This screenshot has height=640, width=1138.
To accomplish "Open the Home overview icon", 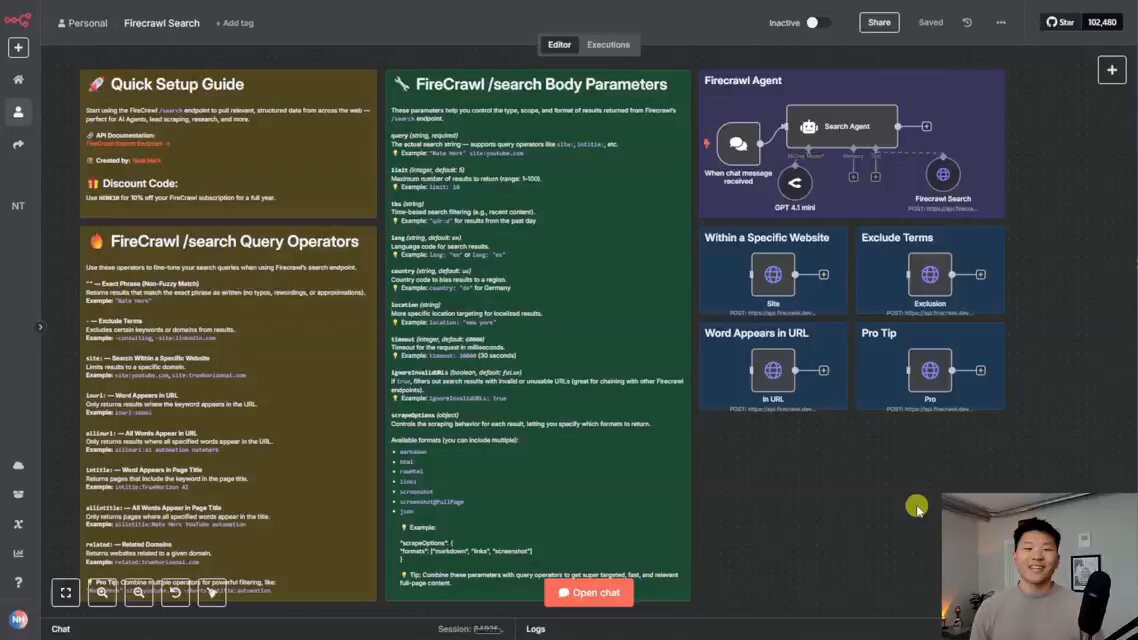I will [18, 80].
